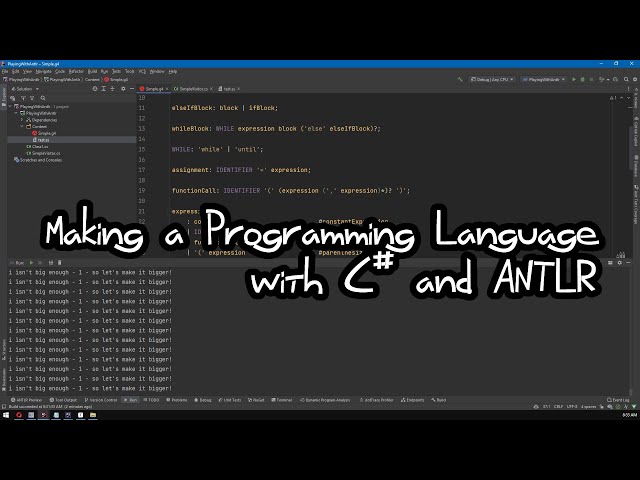
Task: Close the Simple.g4 editor tab
Action: (167, 89)
